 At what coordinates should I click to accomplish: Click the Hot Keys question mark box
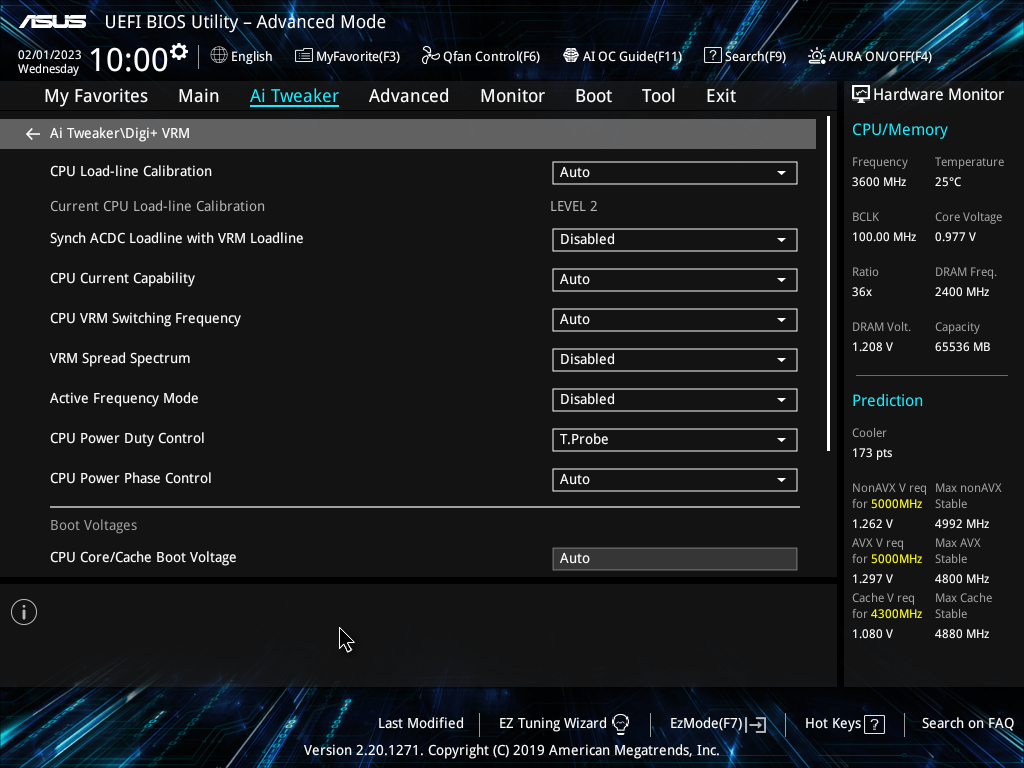click(x=874, y=724)
